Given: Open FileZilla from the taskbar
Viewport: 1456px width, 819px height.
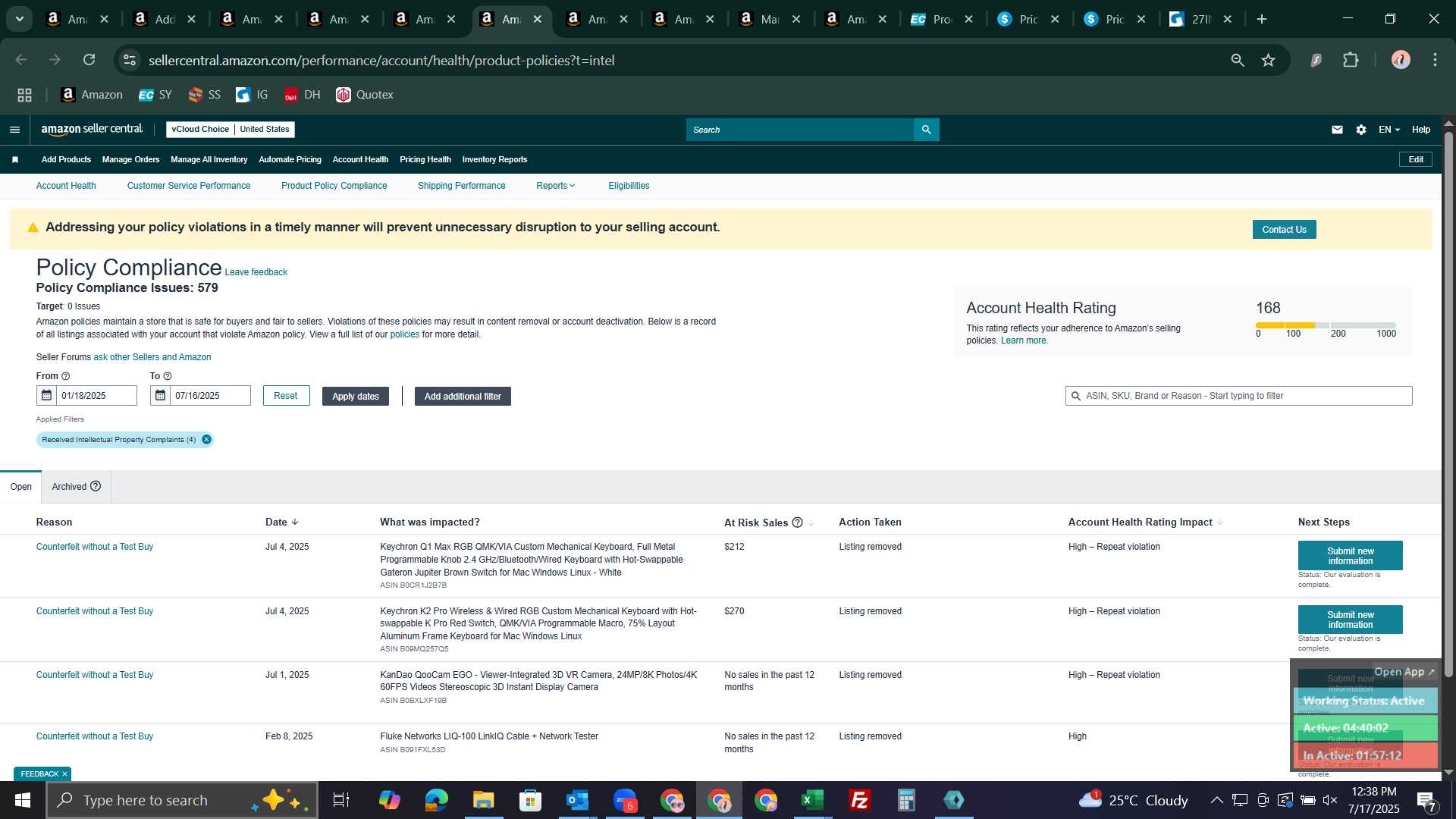Looking at the screenshot, I should tap(859, 800).
